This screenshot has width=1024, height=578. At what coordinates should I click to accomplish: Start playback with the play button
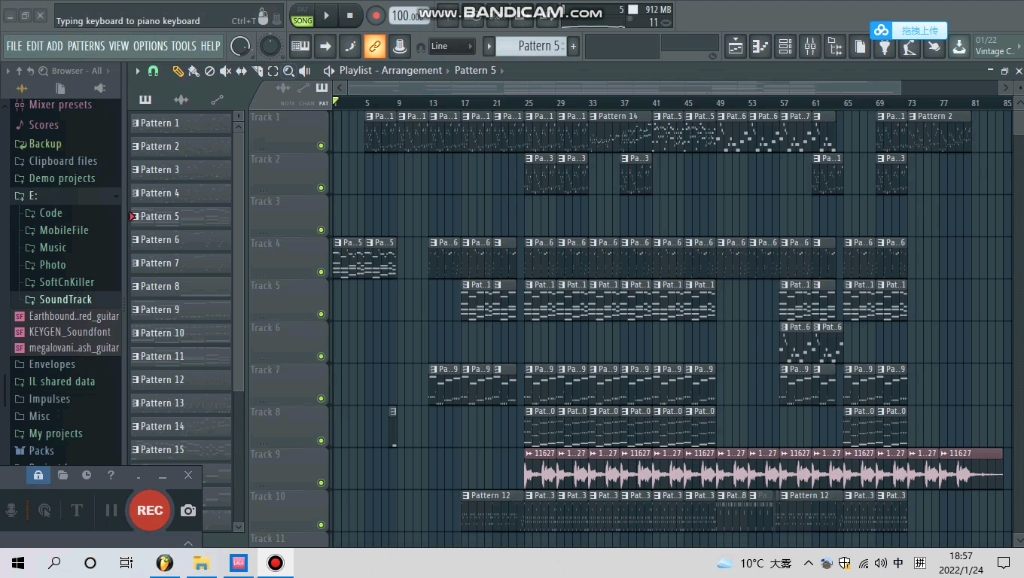(x=327, y=15)
